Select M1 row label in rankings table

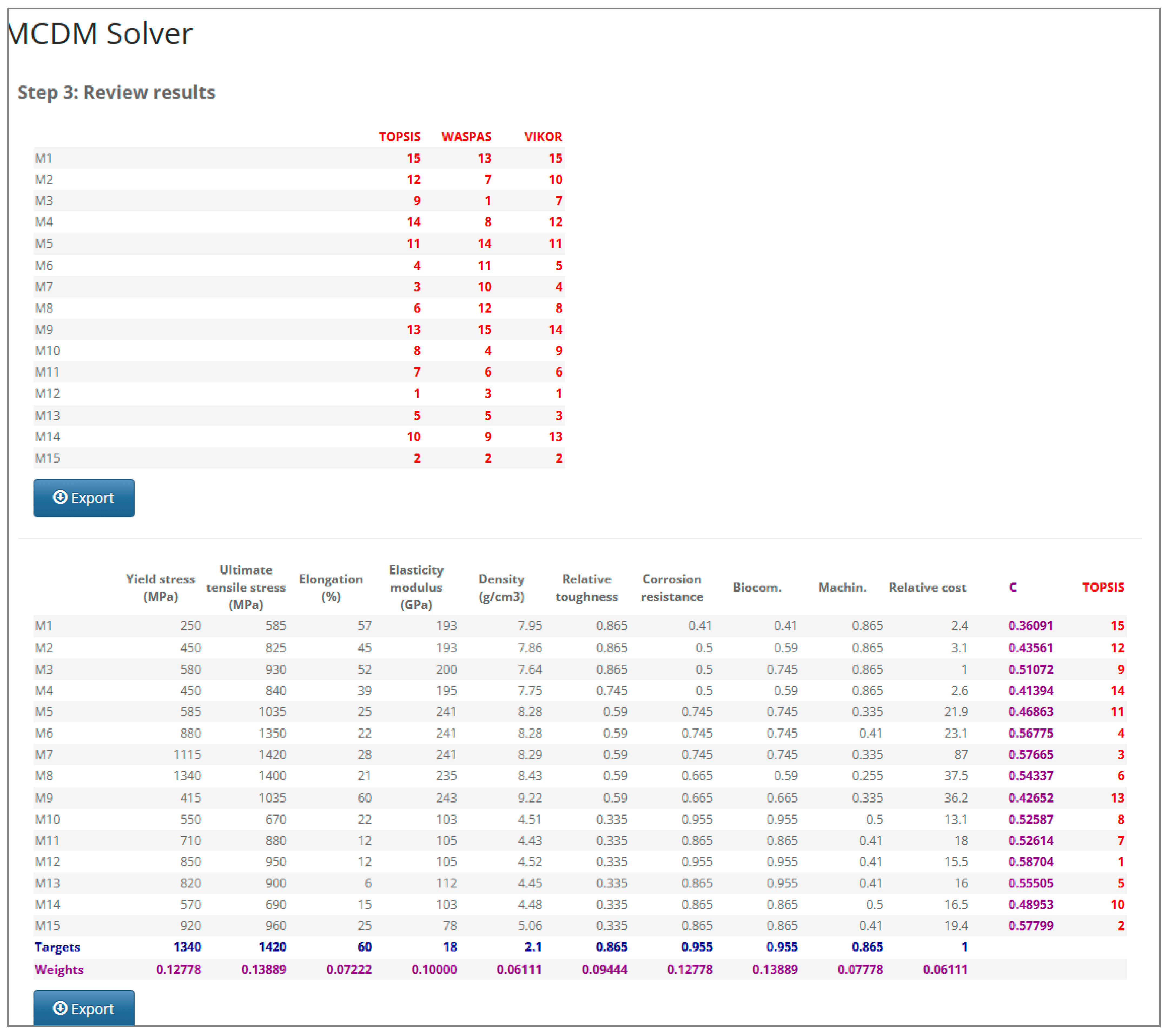(x=44, y=158)
